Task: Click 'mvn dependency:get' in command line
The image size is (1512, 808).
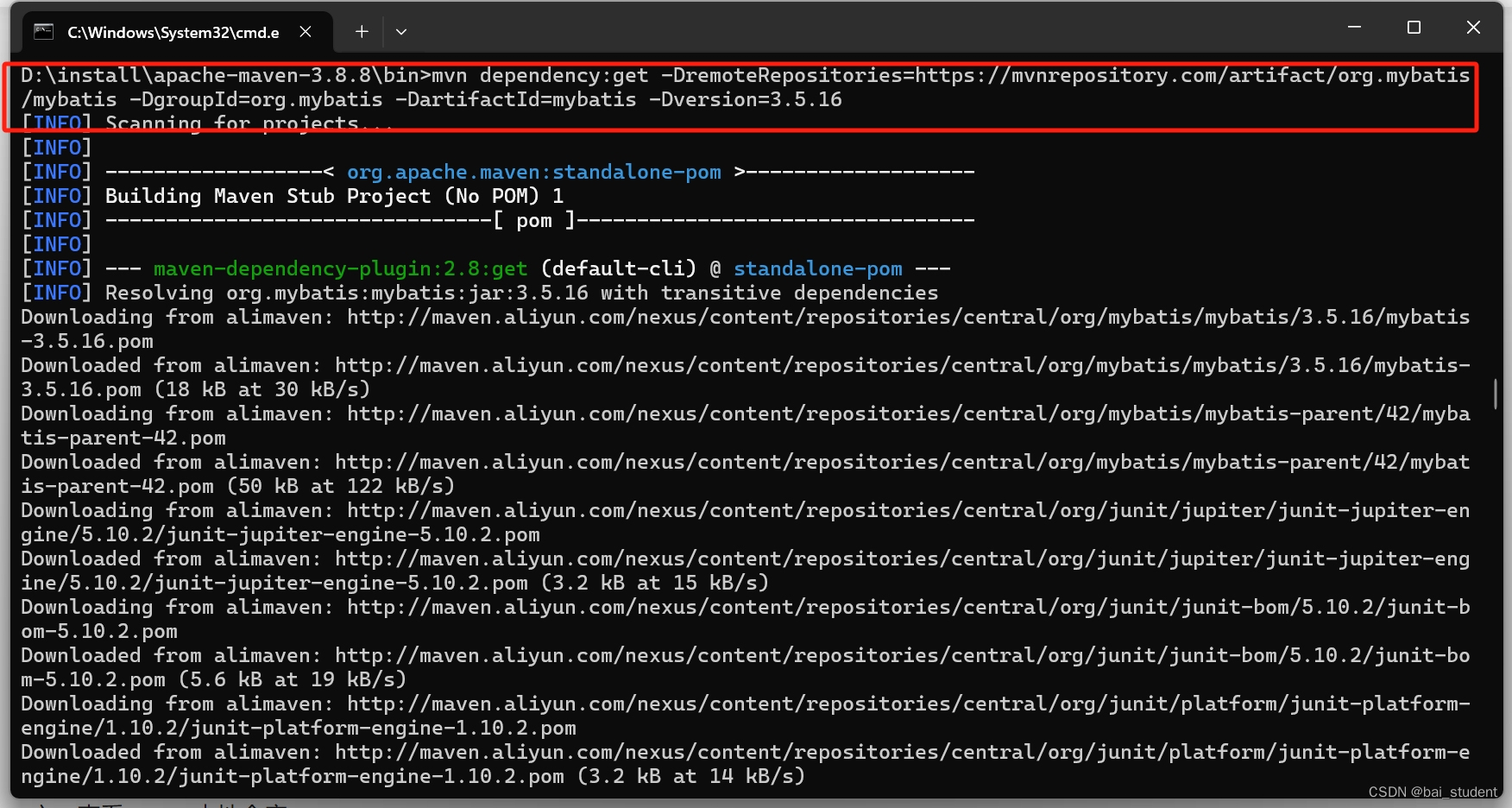Action: [x=540, y=75]
